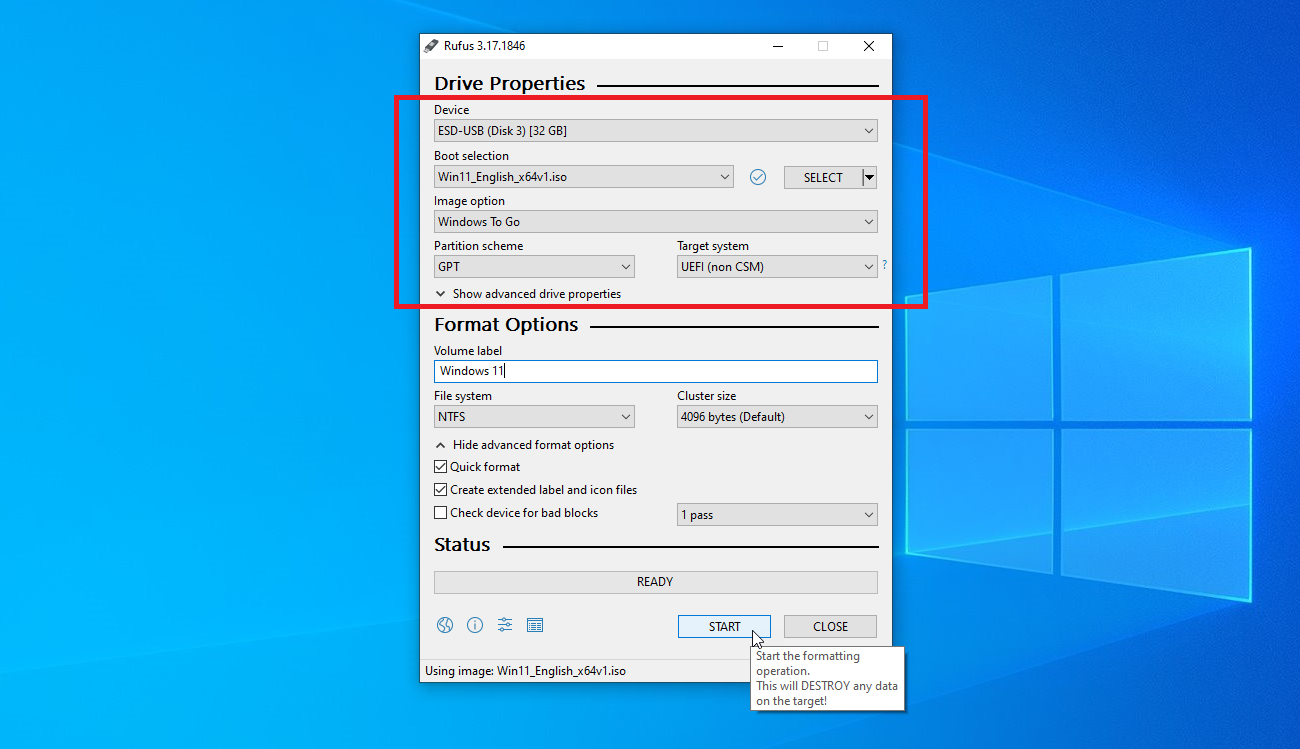Click the SELECT button
1300x749 pixels.
click(x=822, y=177)
